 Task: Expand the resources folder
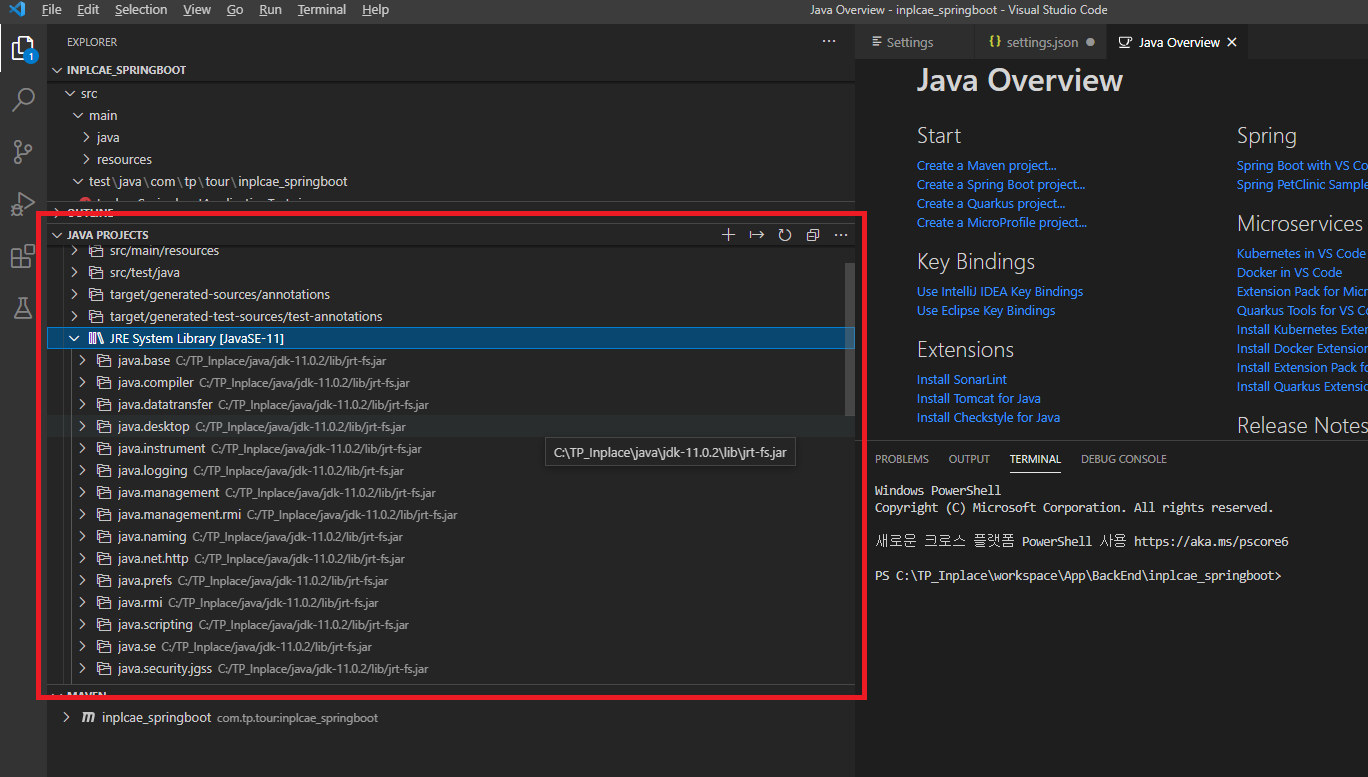86,160
